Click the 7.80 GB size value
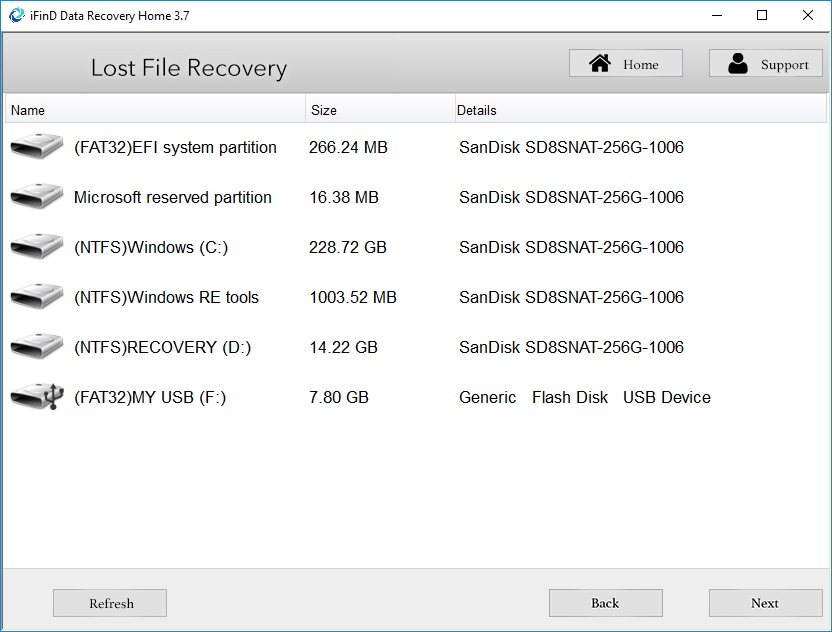 [339, 397]
